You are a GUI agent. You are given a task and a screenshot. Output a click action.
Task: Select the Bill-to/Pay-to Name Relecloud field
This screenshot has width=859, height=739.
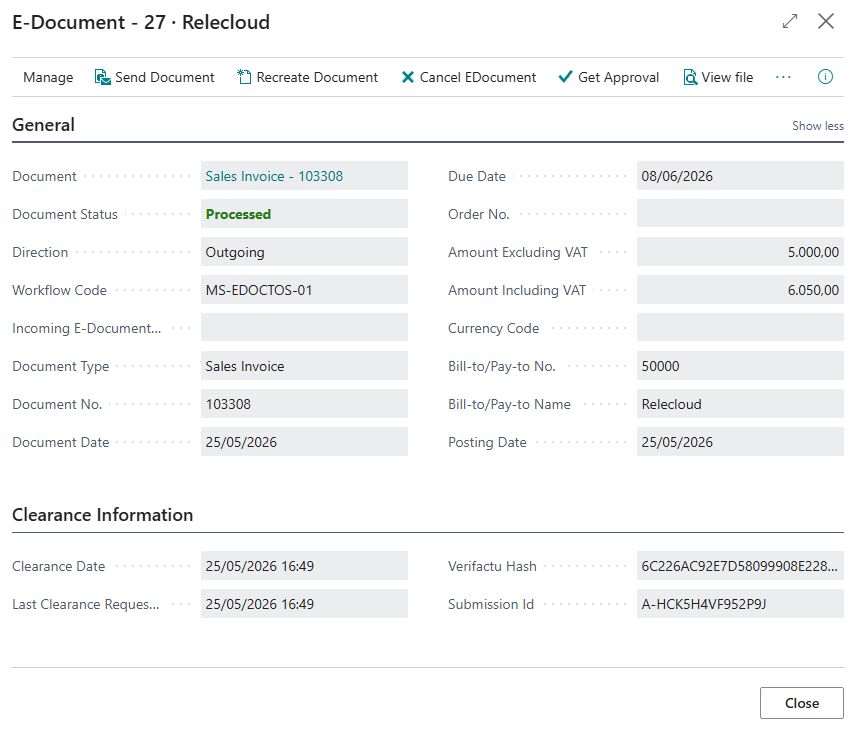740,404
